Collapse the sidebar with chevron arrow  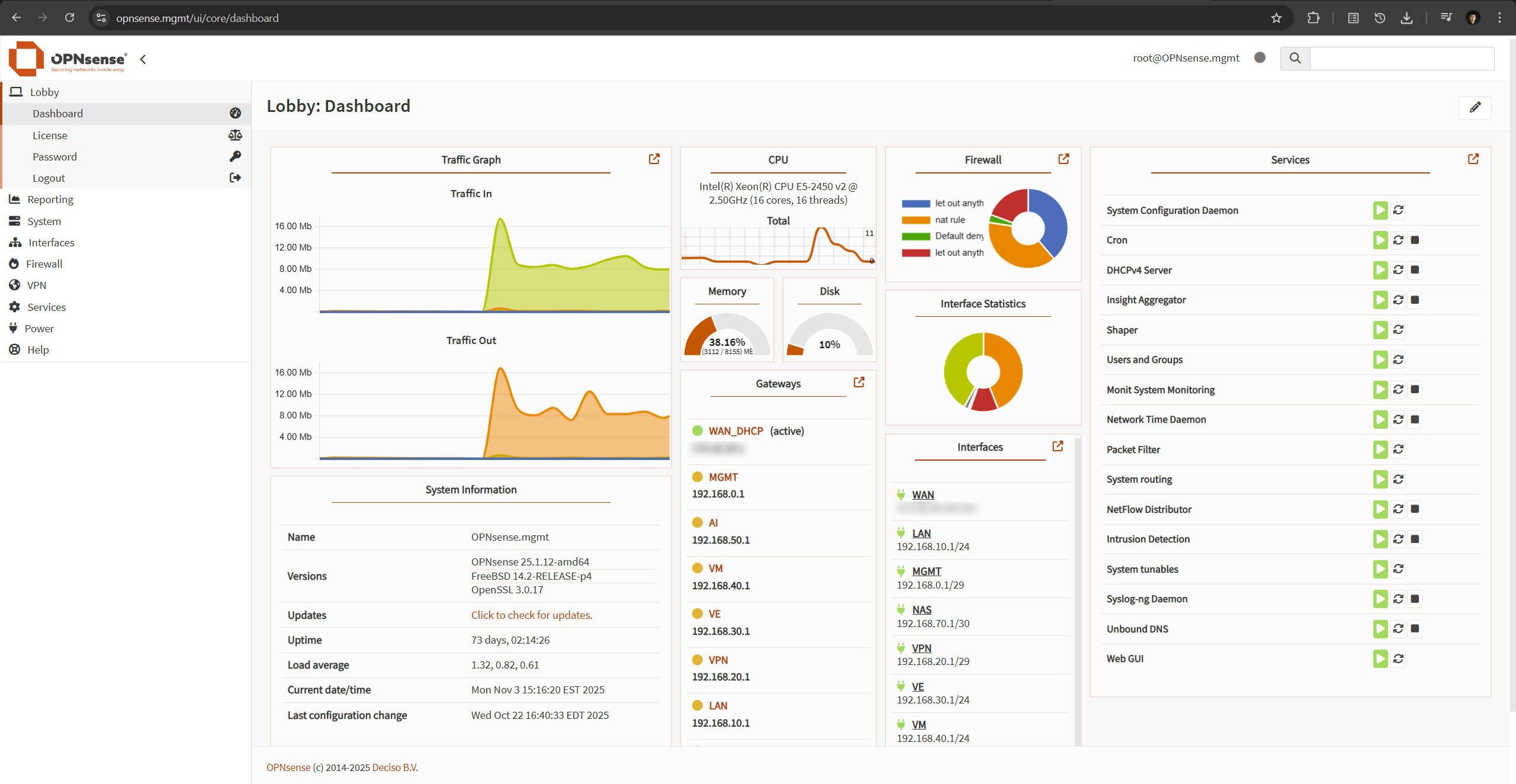[x=143, y=59]
